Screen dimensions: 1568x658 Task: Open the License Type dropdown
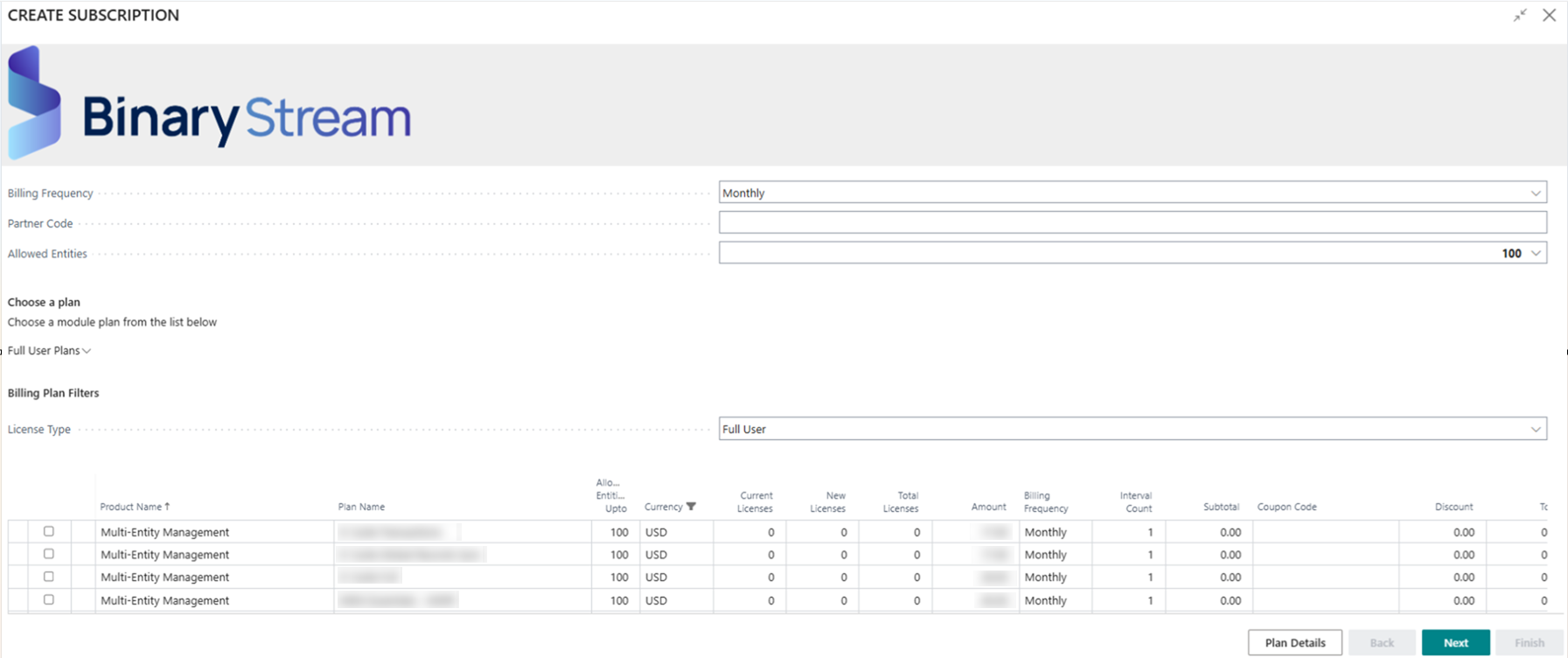1536,429
